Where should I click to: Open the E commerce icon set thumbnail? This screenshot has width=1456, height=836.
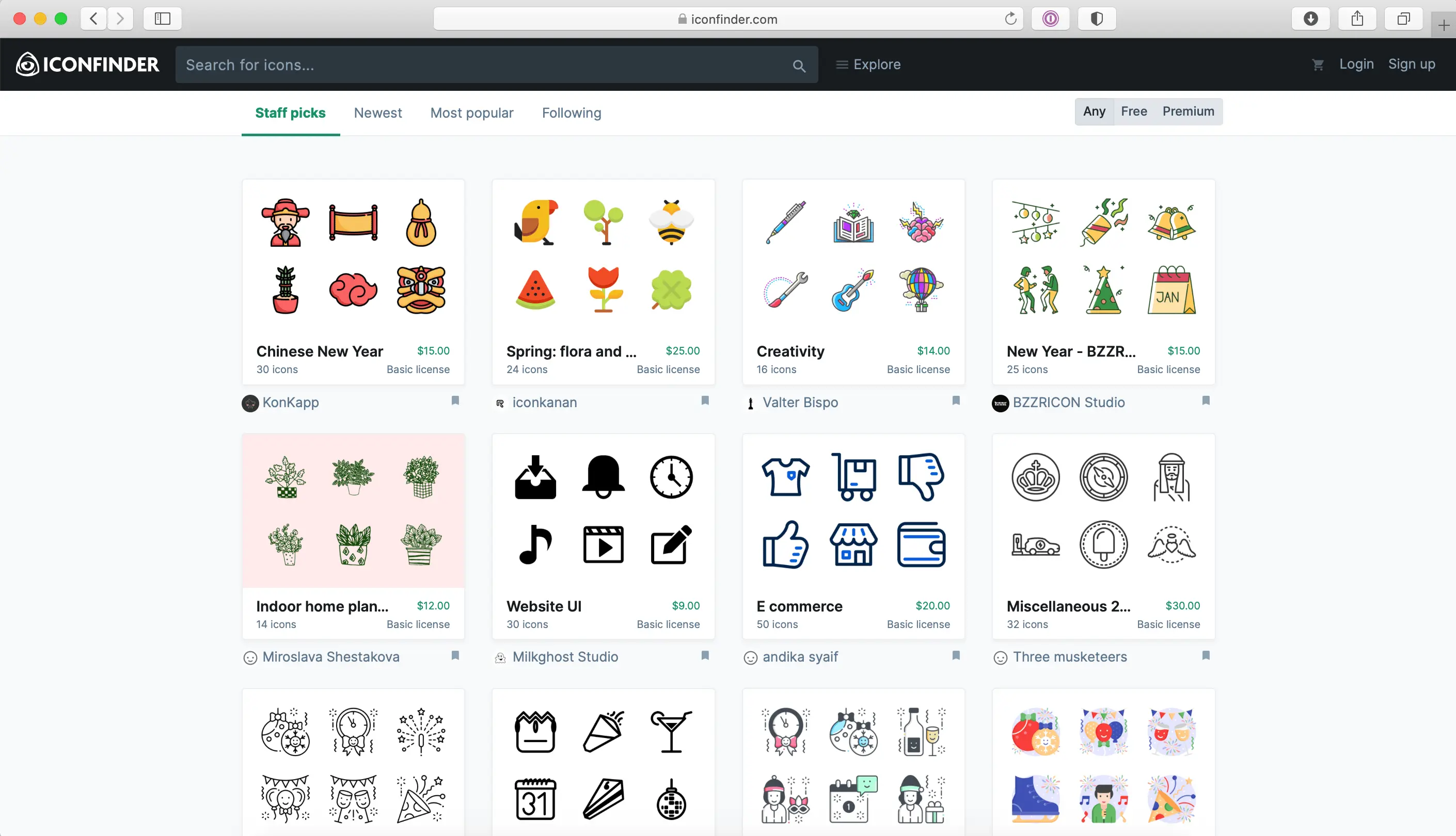click(853, 510)
